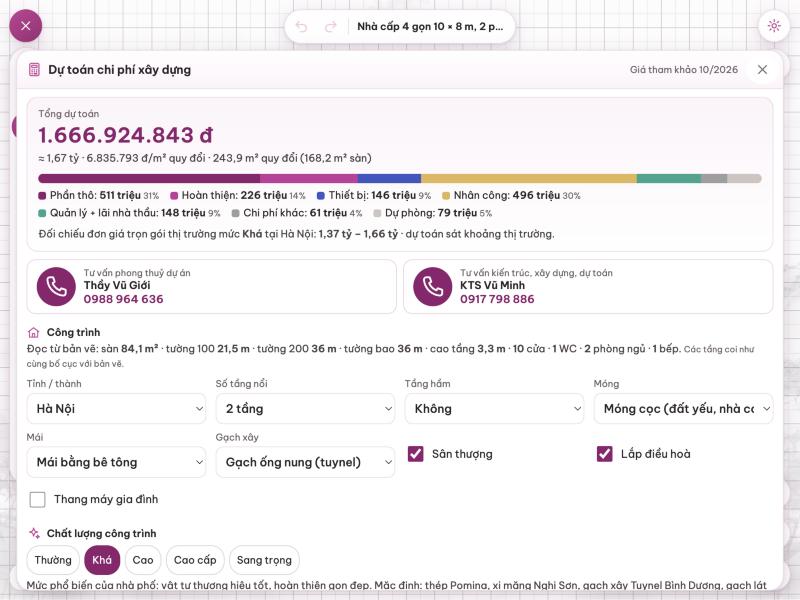Viewport: 800px width, 600px height.
Task: Click the yellow Nhân công bar segment
Action: coord(529,179)
